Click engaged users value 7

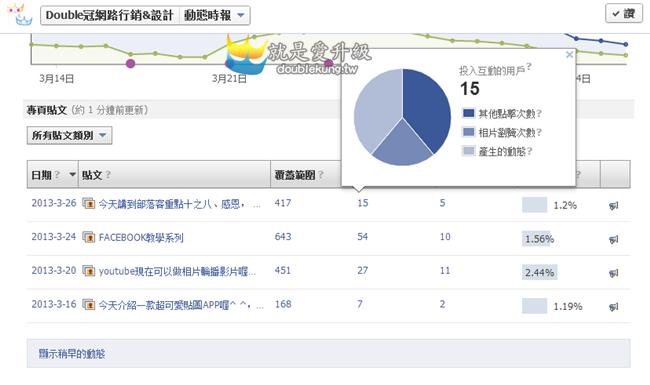(360, 304)
